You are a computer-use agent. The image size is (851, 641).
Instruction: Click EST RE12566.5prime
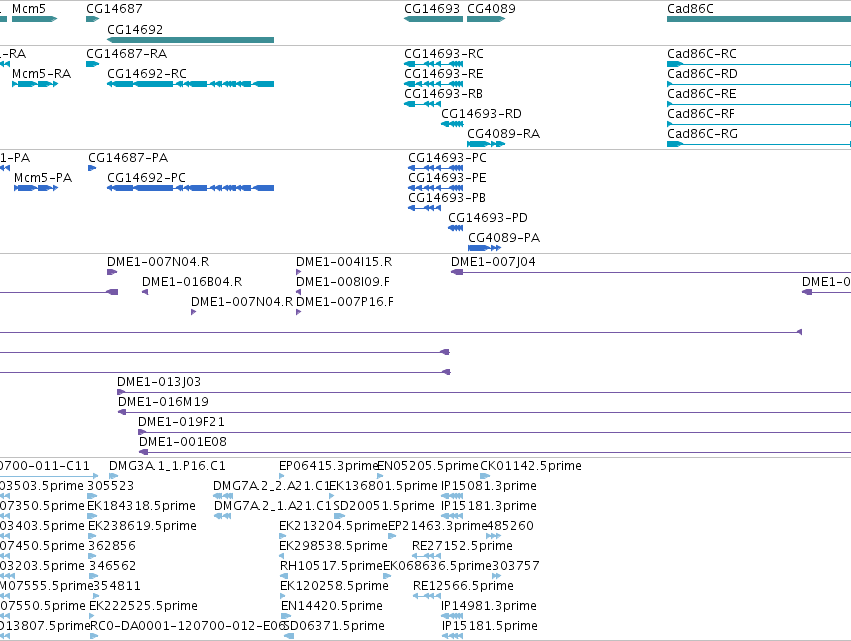click(x=427, y=596)
